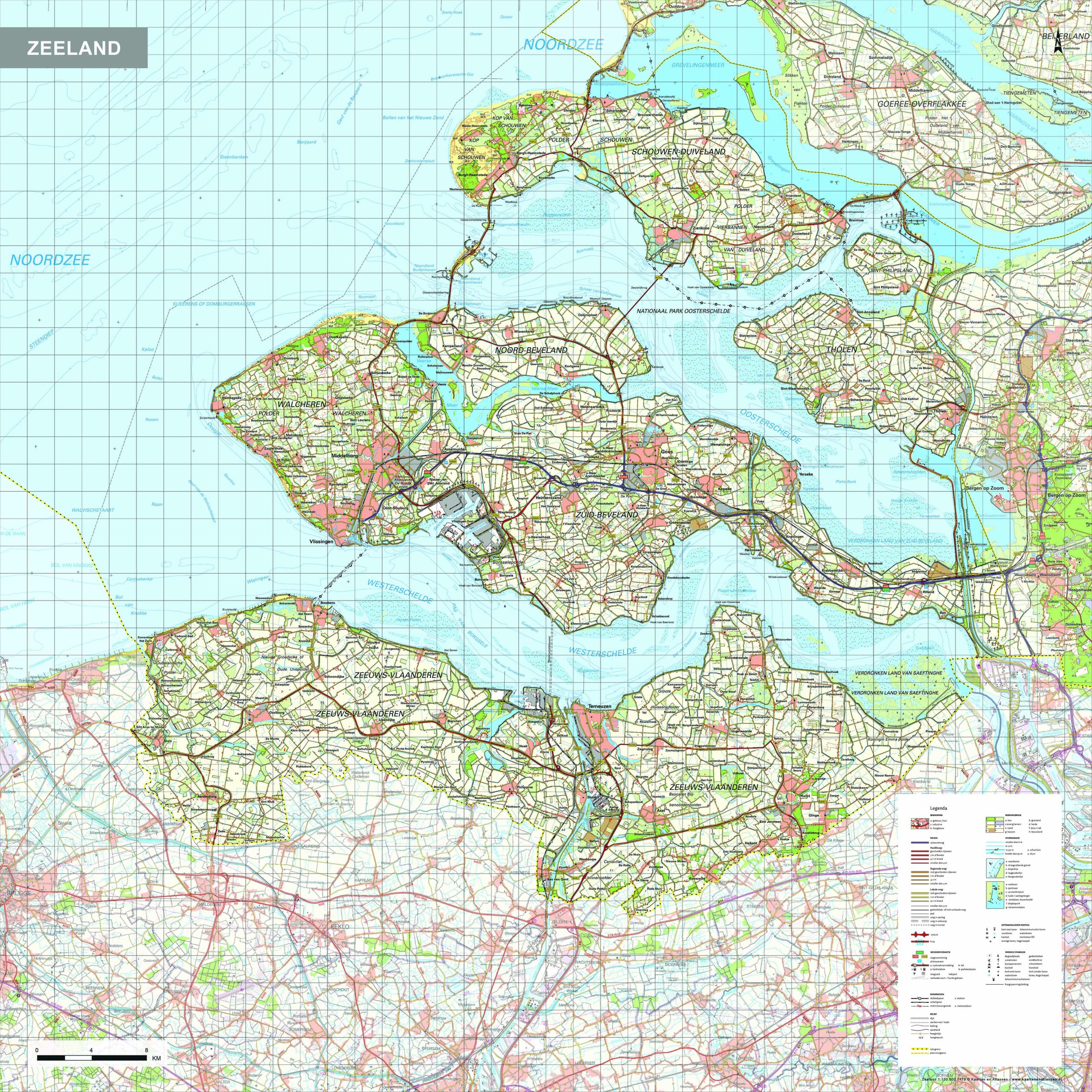Click the dubbelspoor railway symbol in legend
Screen dimensions: 1092x1092
tap(920, 998)
